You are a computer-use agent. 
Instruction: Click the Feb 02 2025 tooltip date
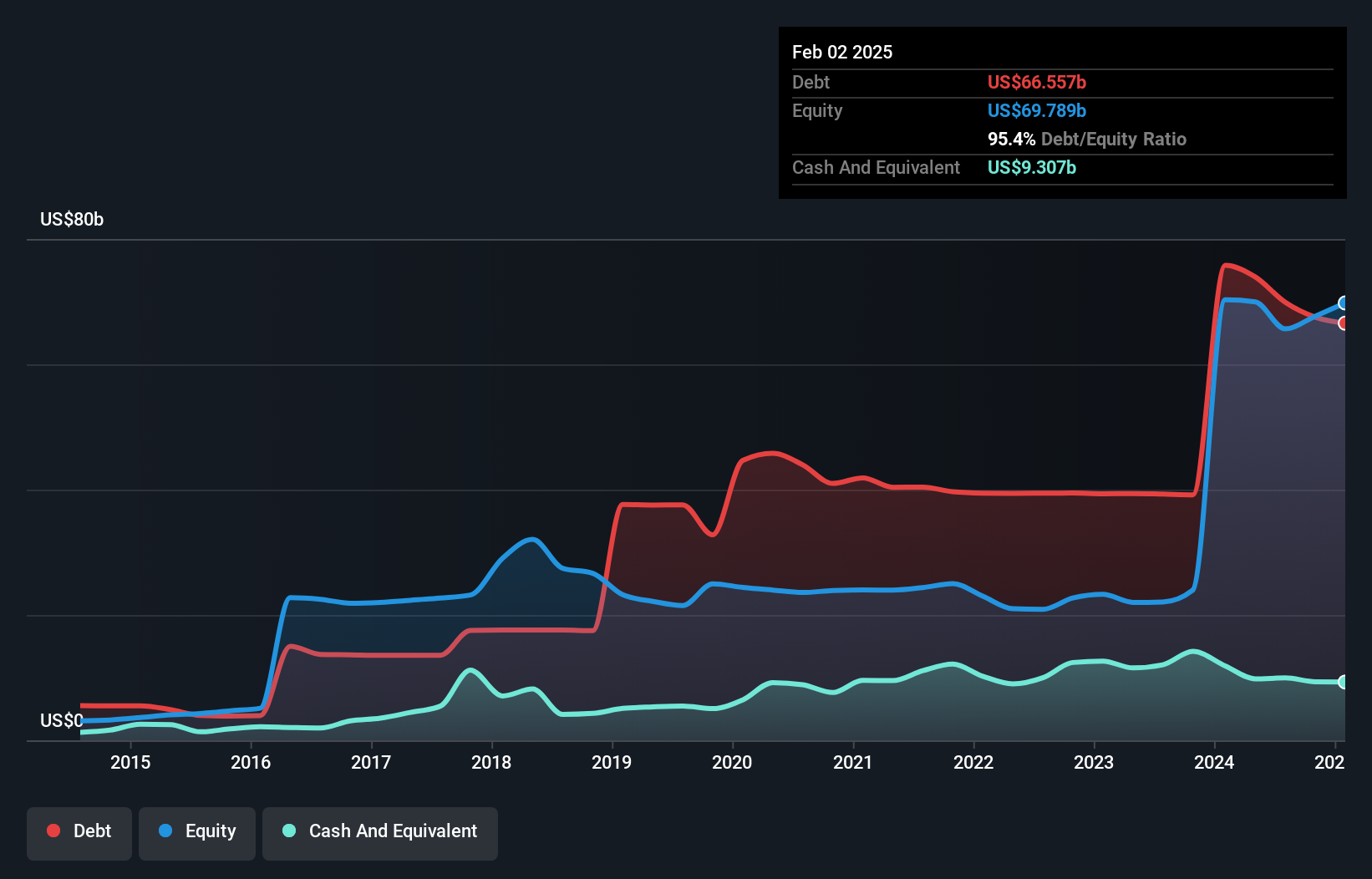tap(842, 52)
